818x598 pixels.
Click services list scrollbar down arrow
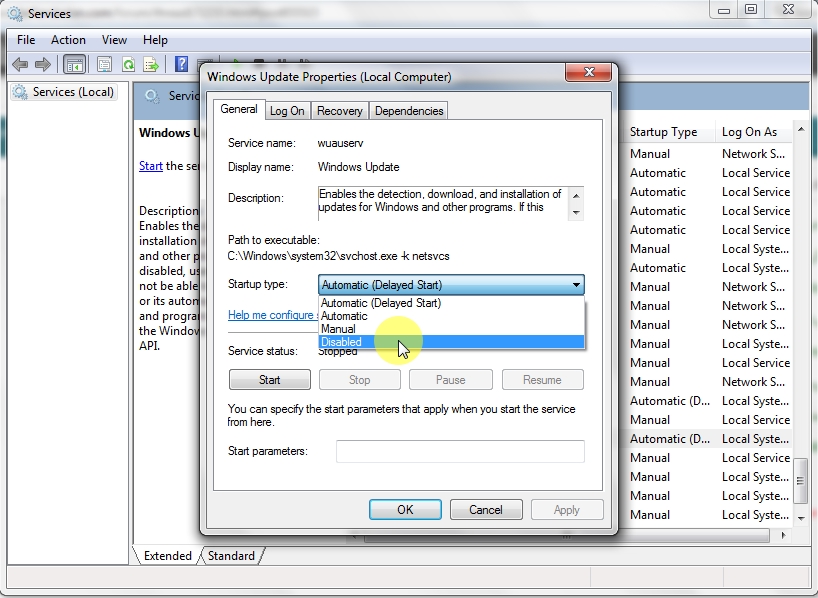click(801, 518)
